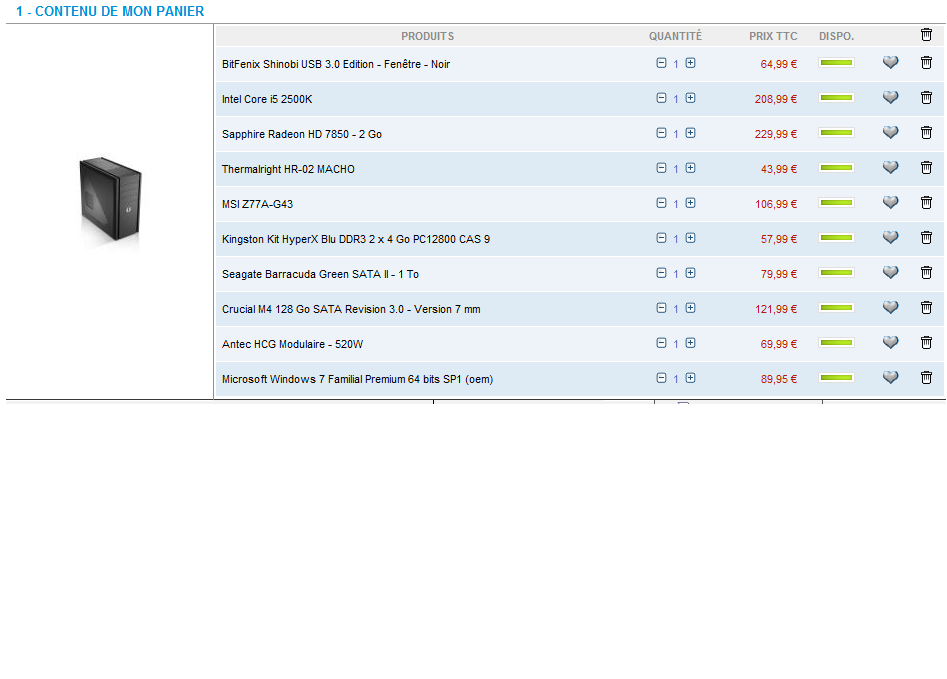Open Microsoft Windows 7 Familial Premium product page
947x679 pixels.
[357, 379]
